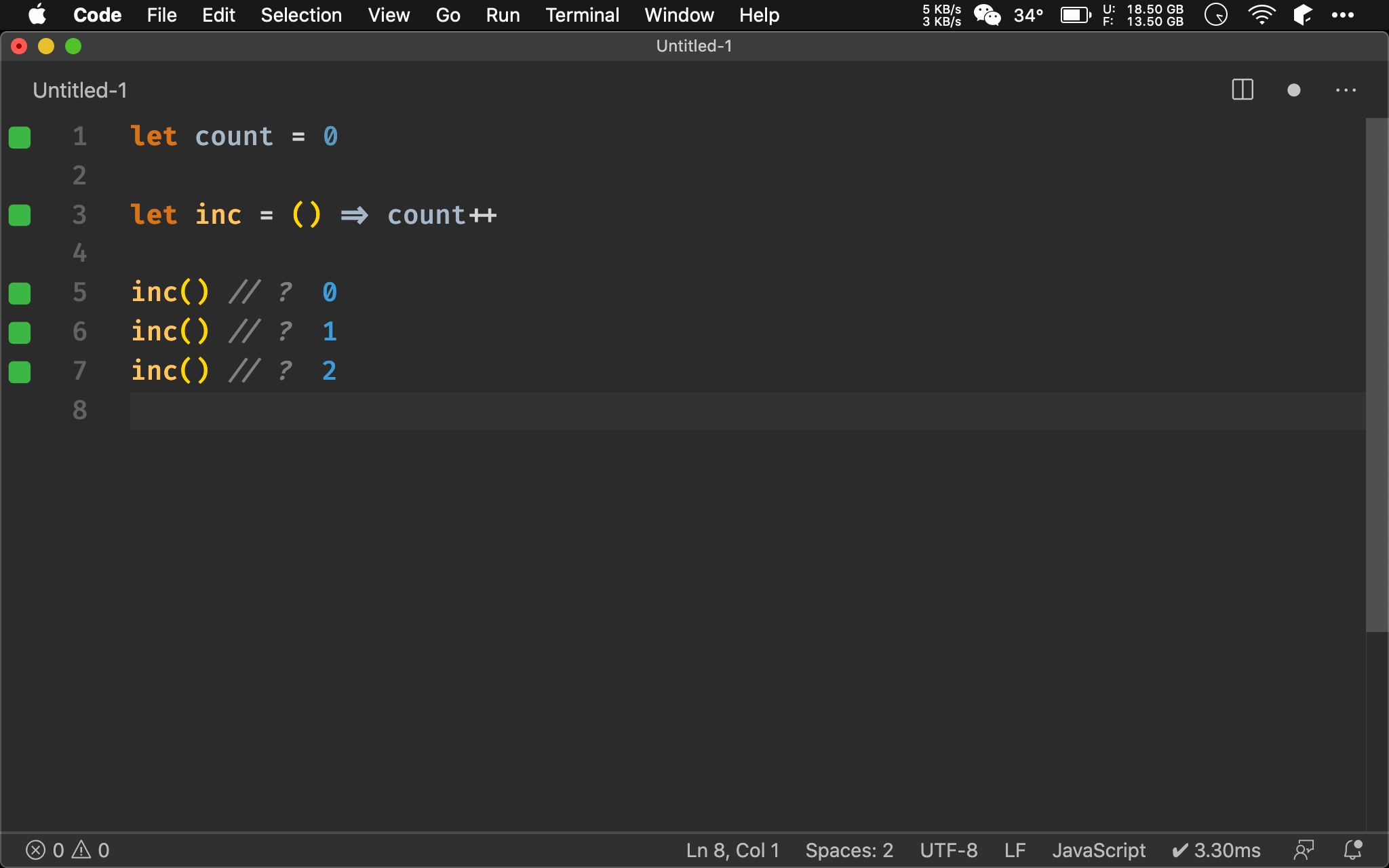This screenshot has width=1389, height=868.
Task: Click the Ln 8, Col 1 position indicator
Action: point(732,850)
